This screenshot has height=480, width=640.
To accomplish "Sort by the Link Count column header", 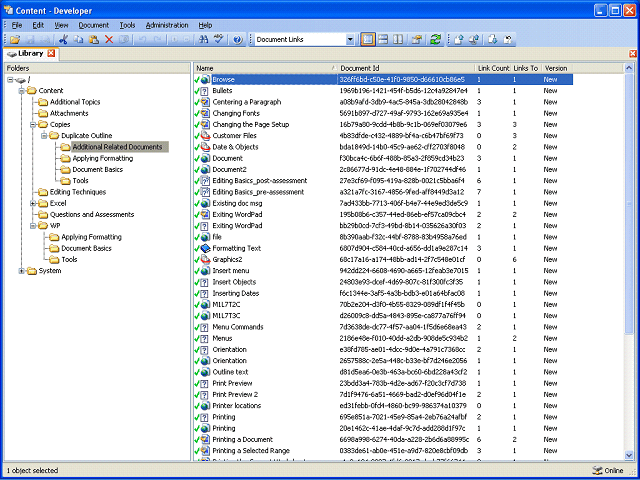I will [493, 68].
